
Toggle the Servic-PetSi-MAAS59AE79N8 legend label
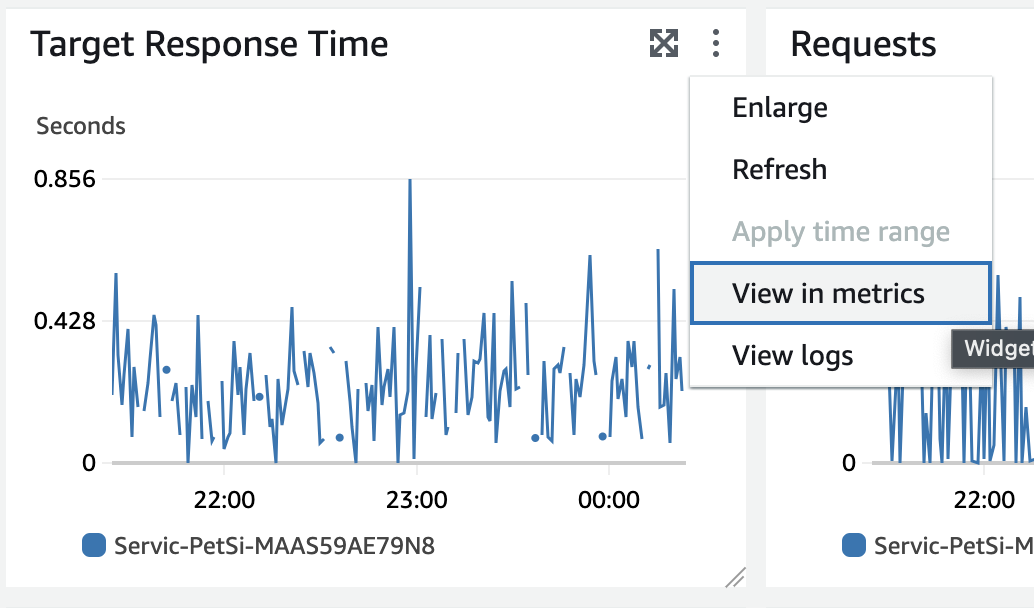click(x=274, y=546)
